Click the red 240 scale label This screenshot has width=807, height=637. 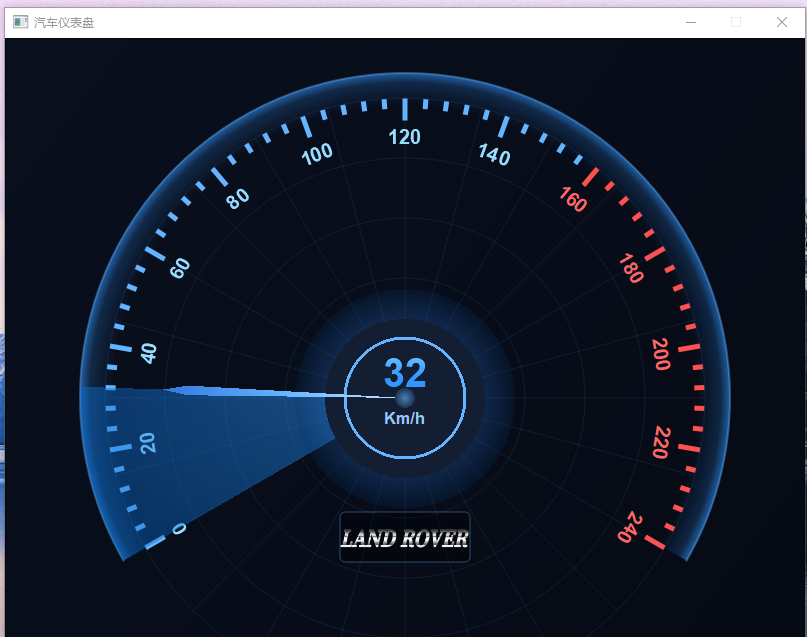630,527
